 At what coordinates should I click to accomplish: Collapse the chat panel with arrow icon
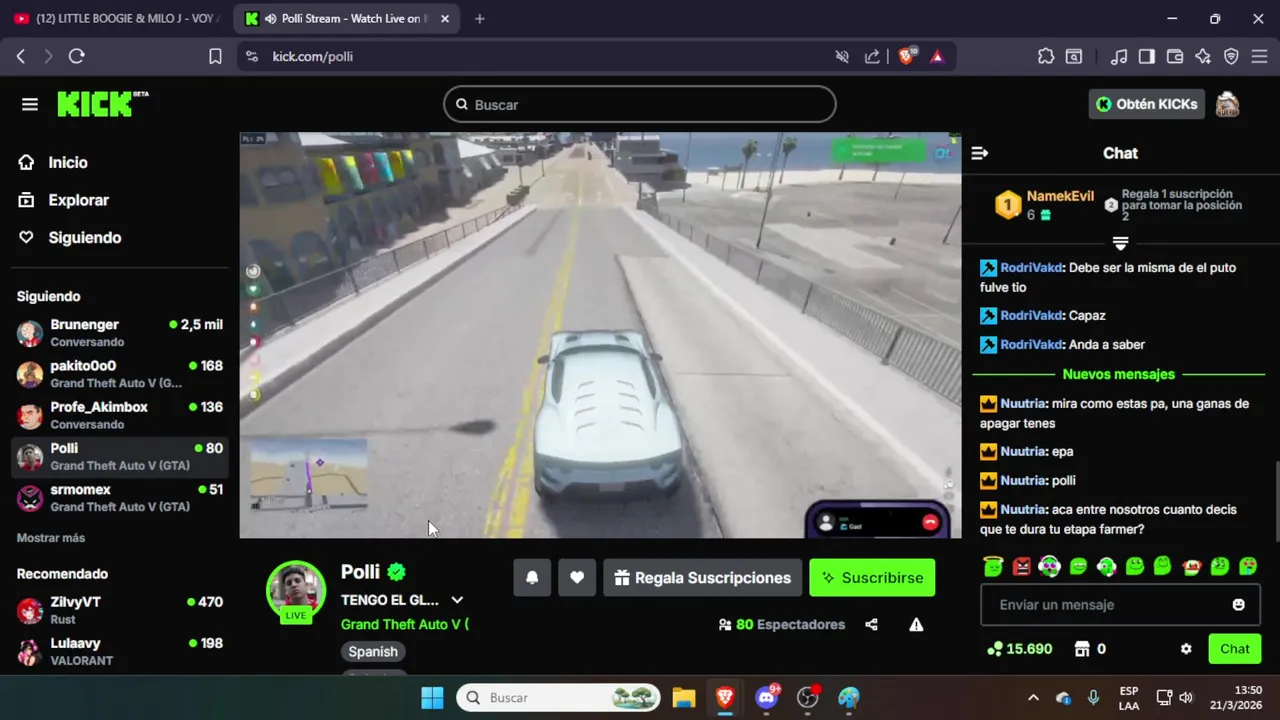(979, 153)
